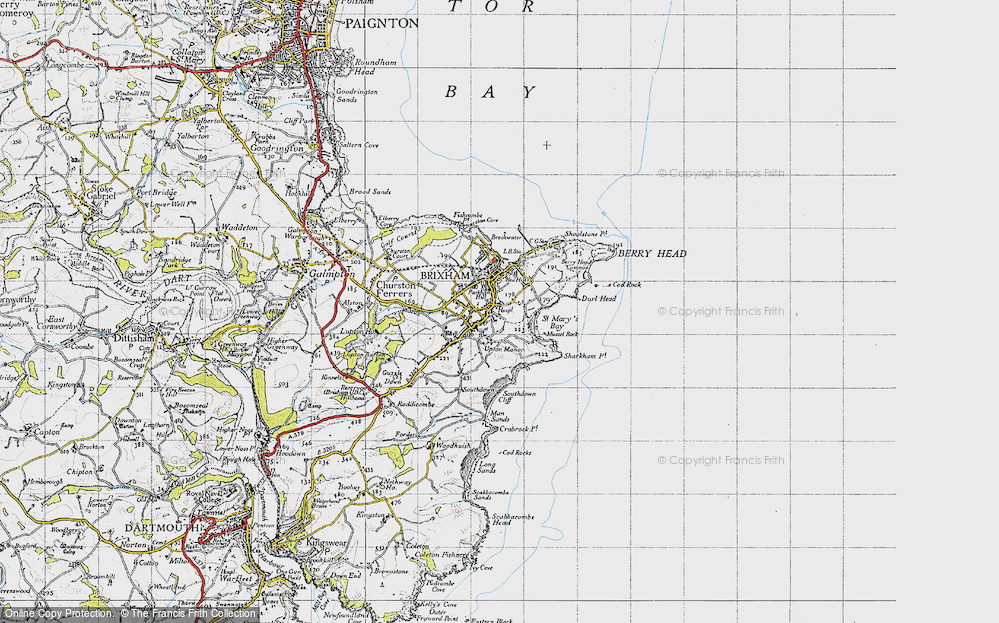The height and width of the screenshot is (623, 999).
Task: Click the BAY sea label
Action: tap(489, 92)
